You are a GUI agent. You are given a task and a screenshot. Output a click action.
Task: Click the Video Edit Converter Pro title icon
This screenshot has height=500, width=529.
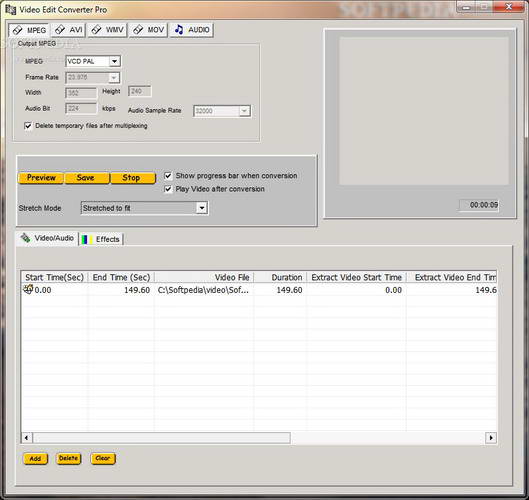[x=10, y=9]
